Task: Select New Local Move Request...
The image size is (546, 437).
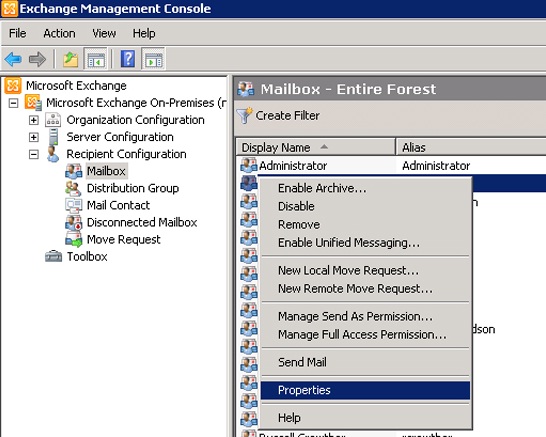Action: 365,271
